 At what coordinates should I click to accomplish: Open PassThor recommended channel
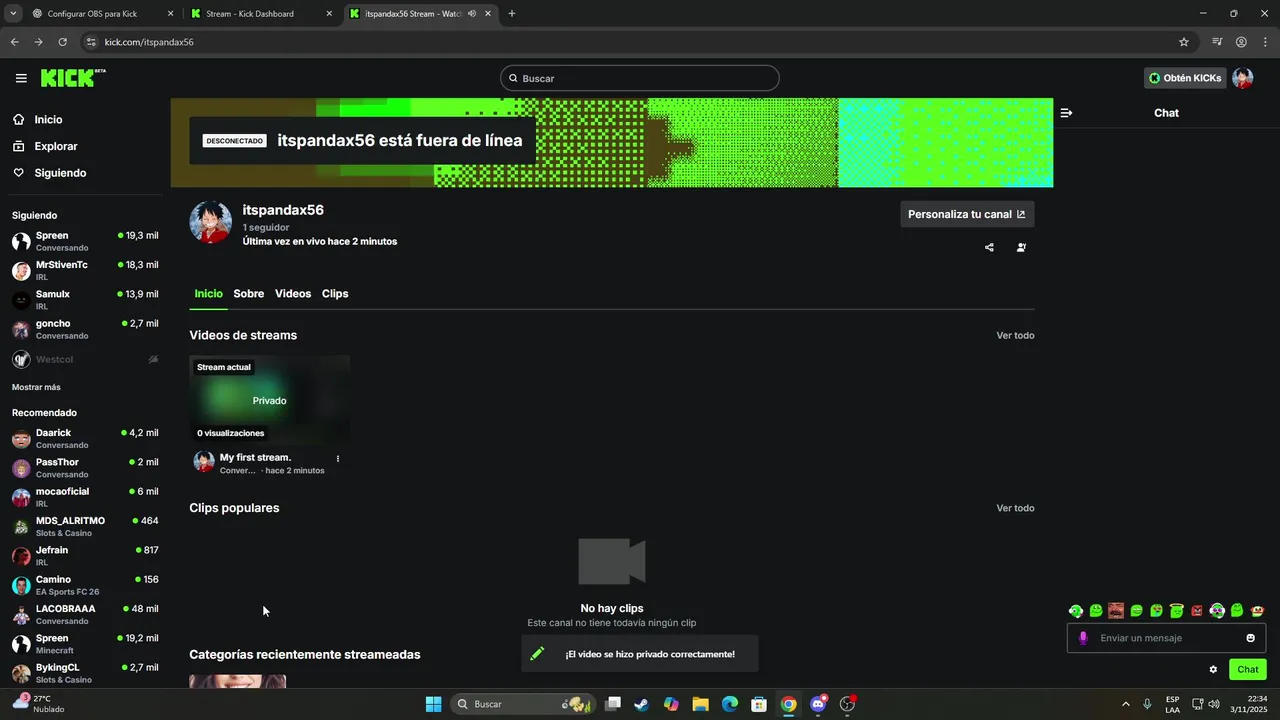coord(85,468)
